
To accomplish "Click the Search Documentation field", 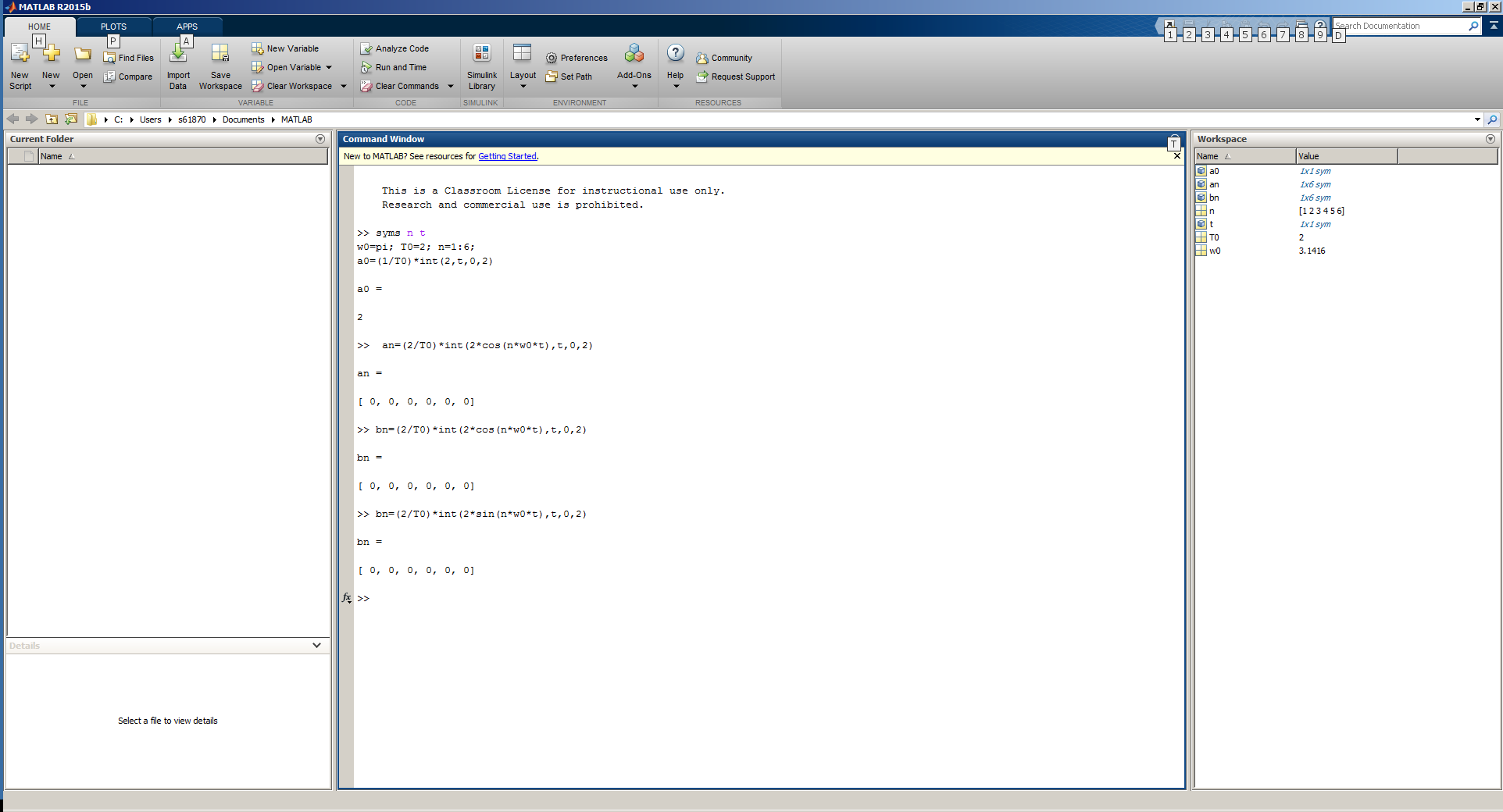I will coord(1398,26).
